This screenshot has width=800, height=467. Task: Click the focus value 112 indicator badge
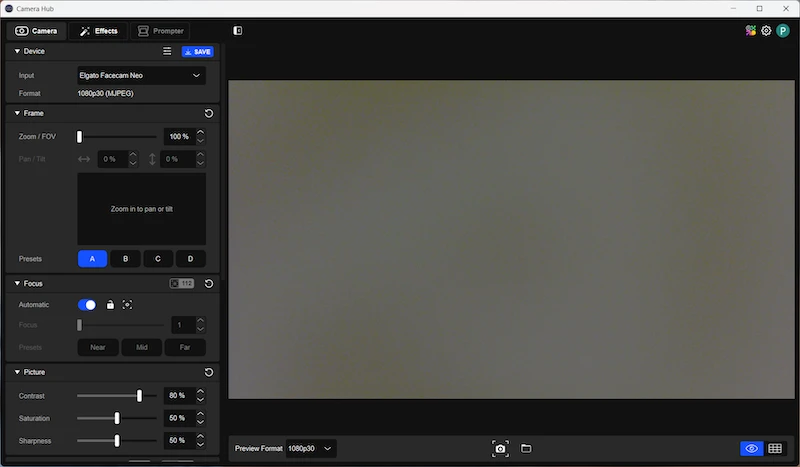[x=182, y=283]
